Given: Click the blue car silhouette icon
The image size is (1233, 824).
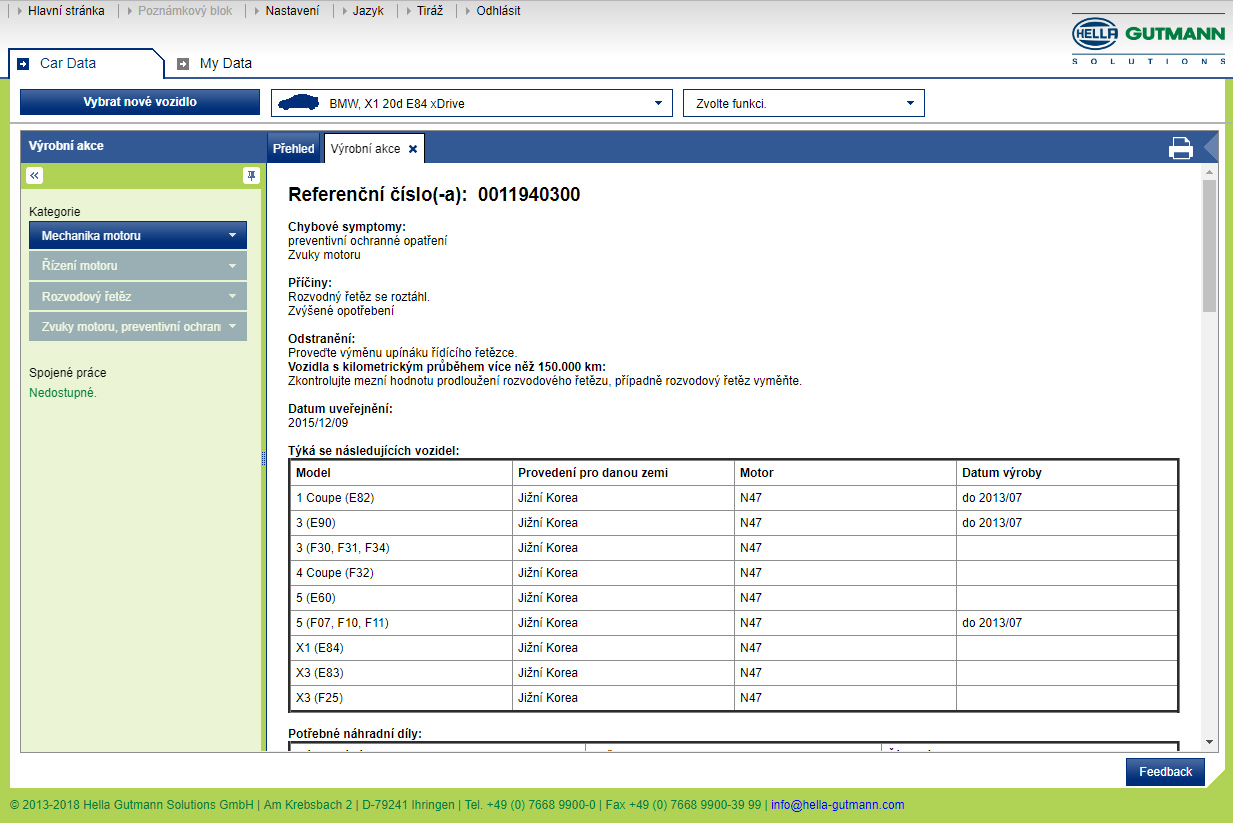Looking at the screenshot, I should pyautogui.click(x=298, y=103).
